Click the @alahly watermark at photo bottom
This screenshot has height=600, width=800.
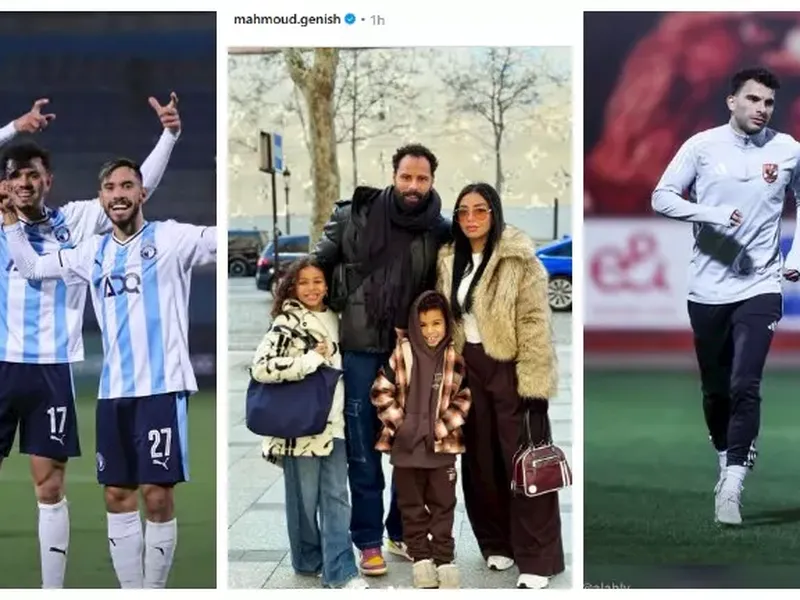(607, 586)
